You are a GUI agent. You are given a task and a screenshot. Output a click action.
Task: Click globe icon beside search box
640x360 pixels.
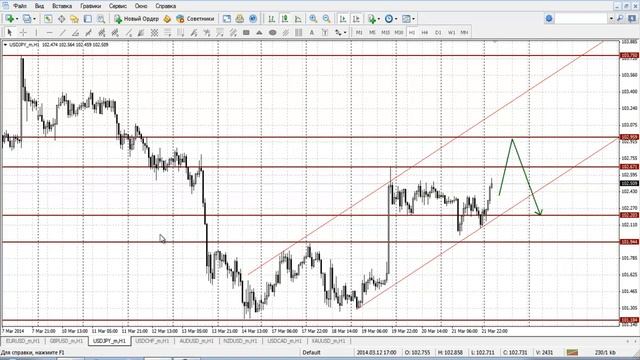coord(549,18)
